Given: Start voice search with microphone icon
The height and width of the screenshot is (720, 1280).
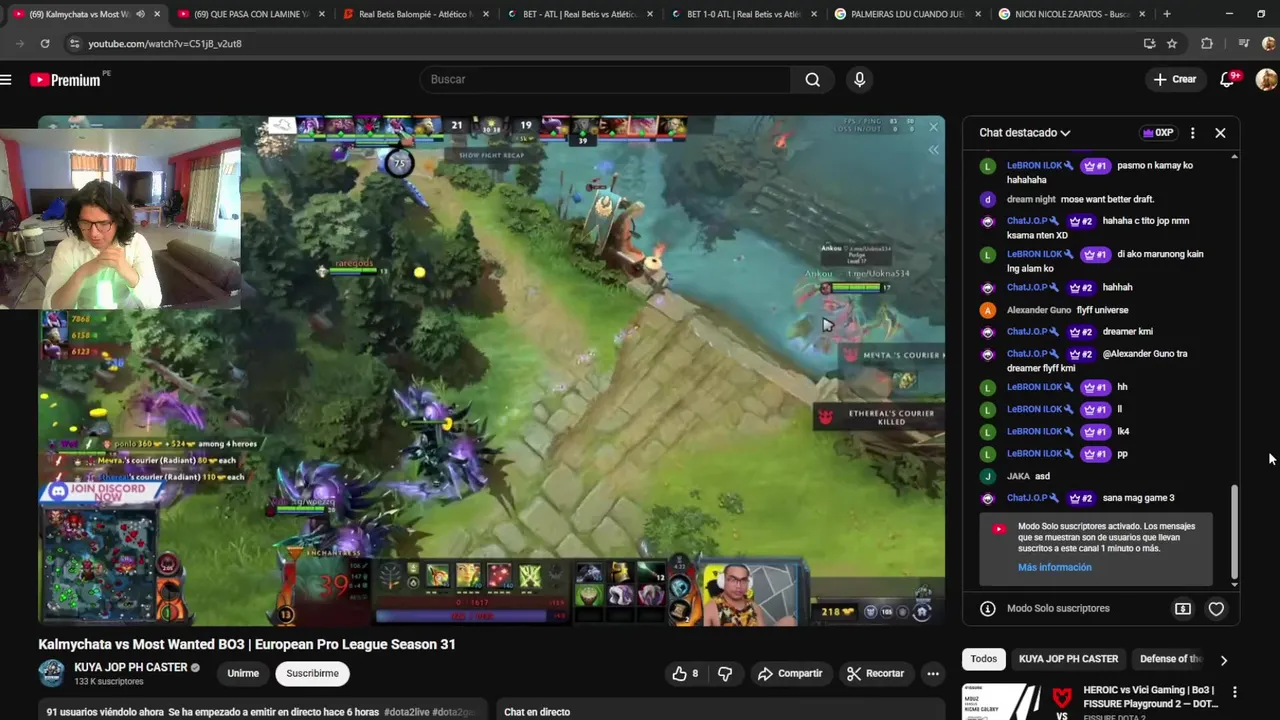Looking at the screenshot, I should pyautogui.click(x=859, y=80).
